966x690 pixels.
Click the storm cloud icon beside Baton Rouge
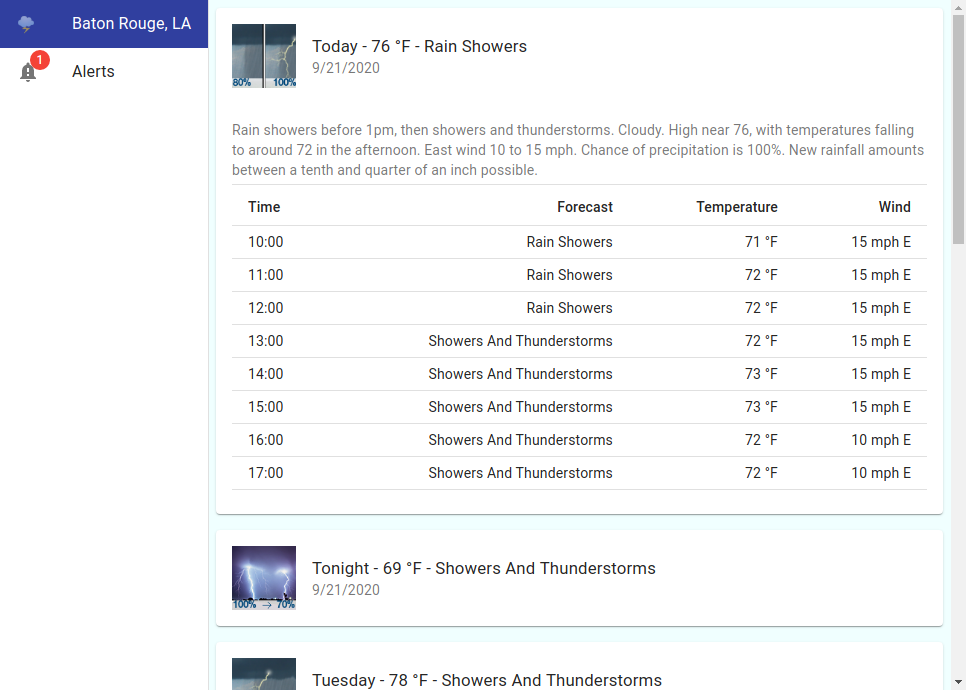(26, 24)
